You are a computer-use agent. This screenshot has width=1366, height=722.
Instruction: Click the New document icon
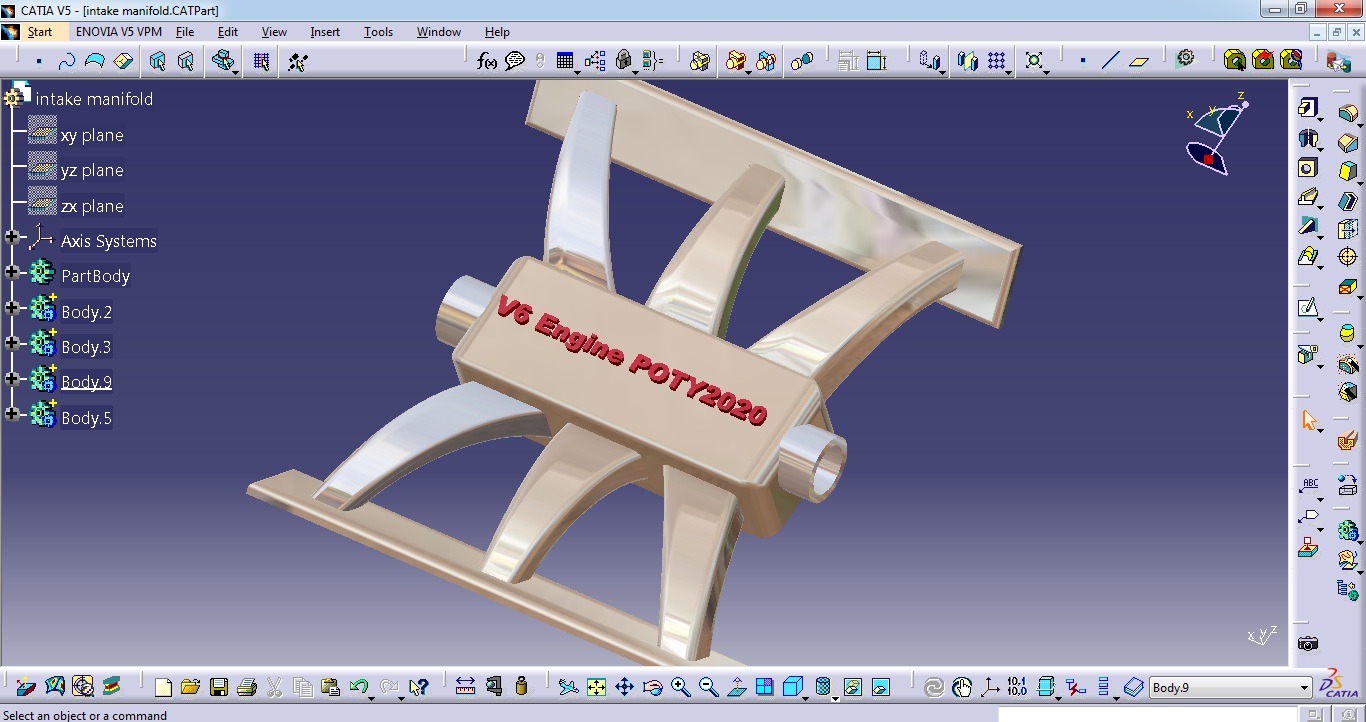pos(163,686)
